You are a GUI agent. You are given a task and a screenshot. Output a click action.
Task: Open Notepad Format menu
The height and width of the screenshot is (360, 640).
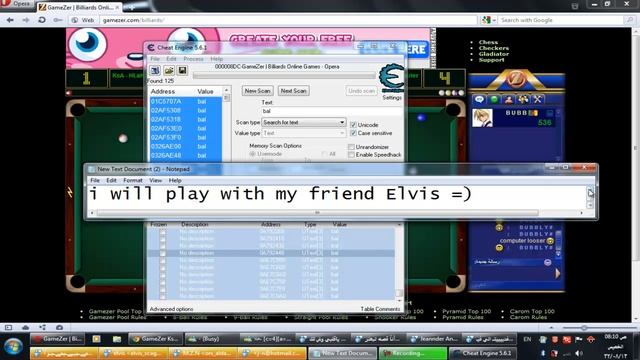tap(133, 180)
